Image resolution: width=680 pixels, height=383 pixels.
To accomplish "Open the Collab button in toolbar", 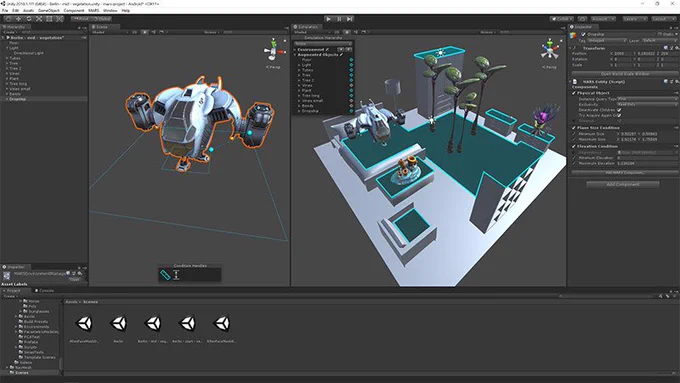I will pos(562,19).
